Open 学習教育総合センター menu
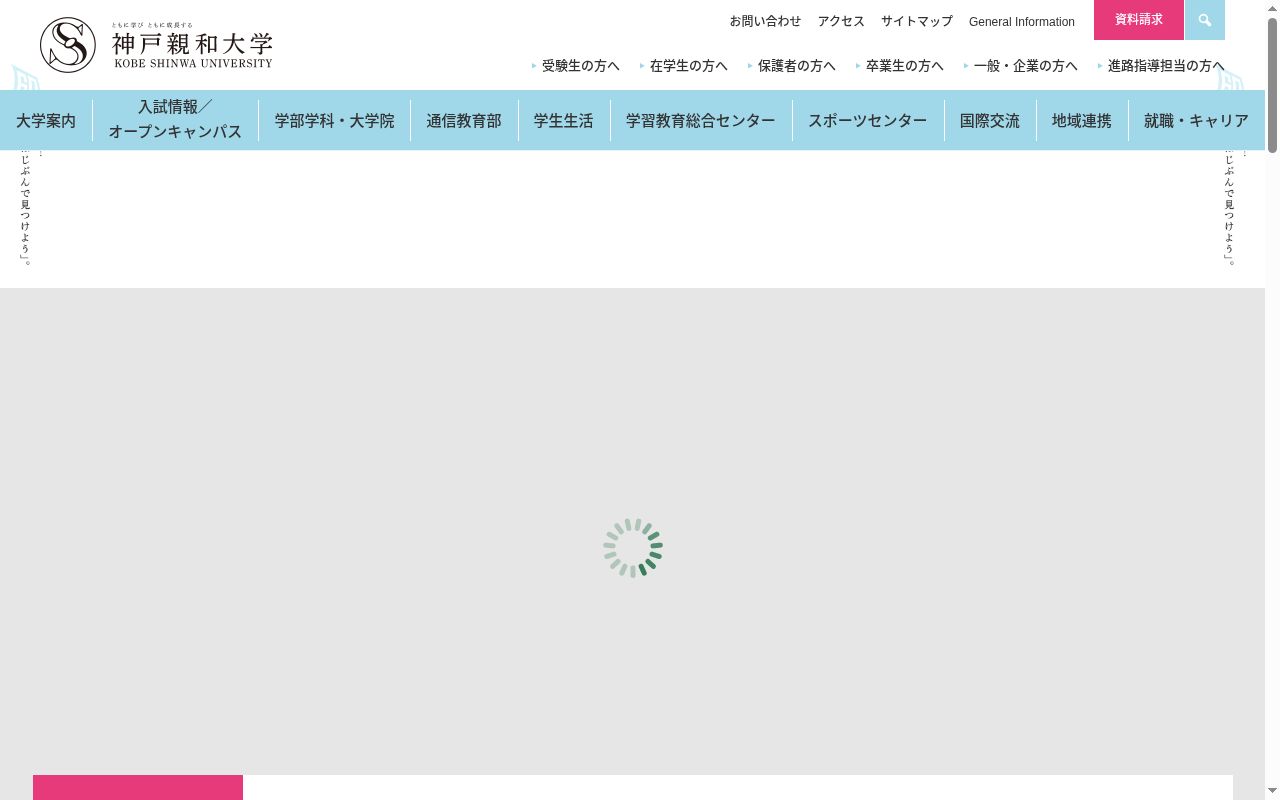This screenshot has height=800, width=1280. pos(701,120)
